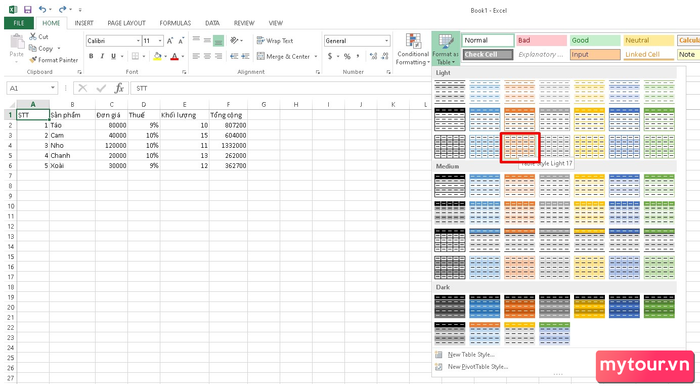Click the Redo arrow icon

[x=62, y=9]
